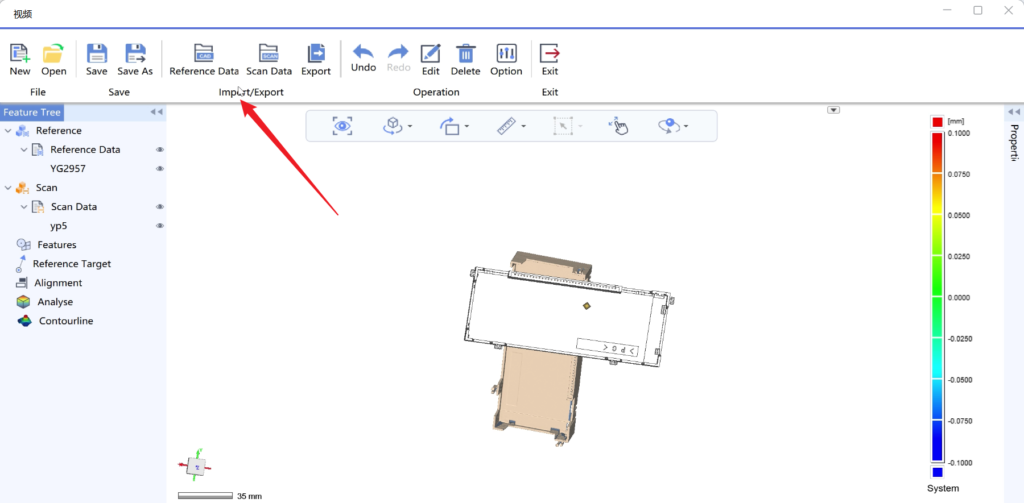Screen dimensions: 1024x503
Task: Click the Undo arrow icon
Action: coord(363,52)
